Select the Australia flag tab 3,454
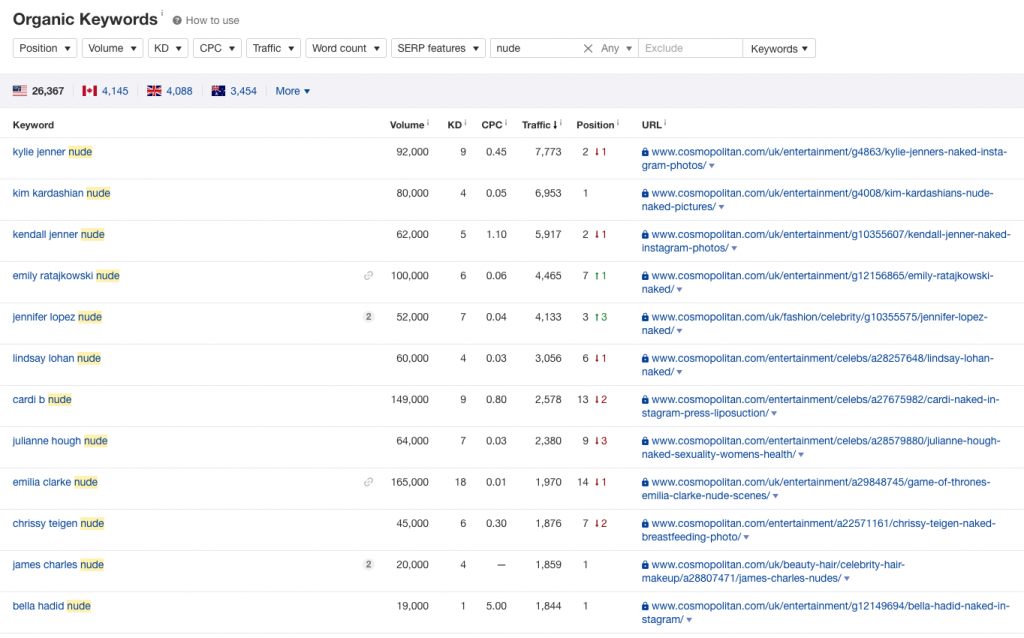The height and width of the screenshot is (638, 1024). pos(234,91)
